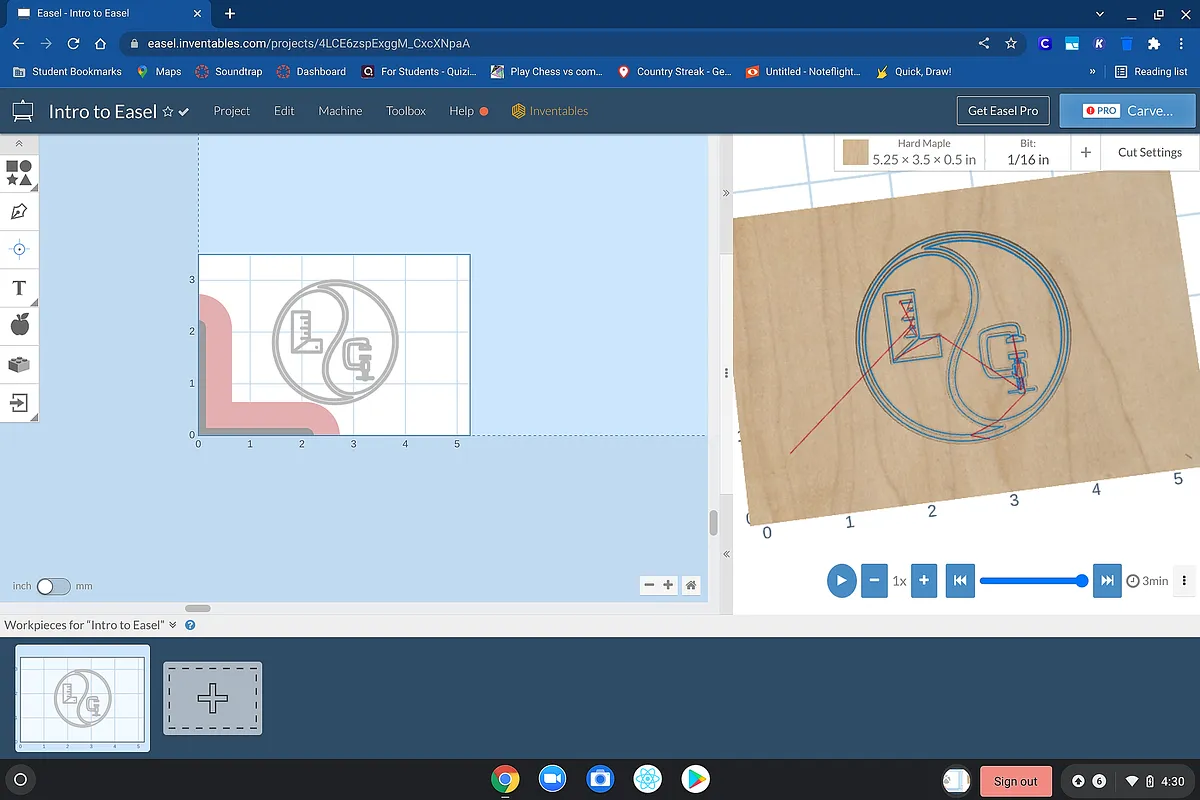Reset canvas view with home icon
Screen dimensions: 1200x800
click(691, 585)
